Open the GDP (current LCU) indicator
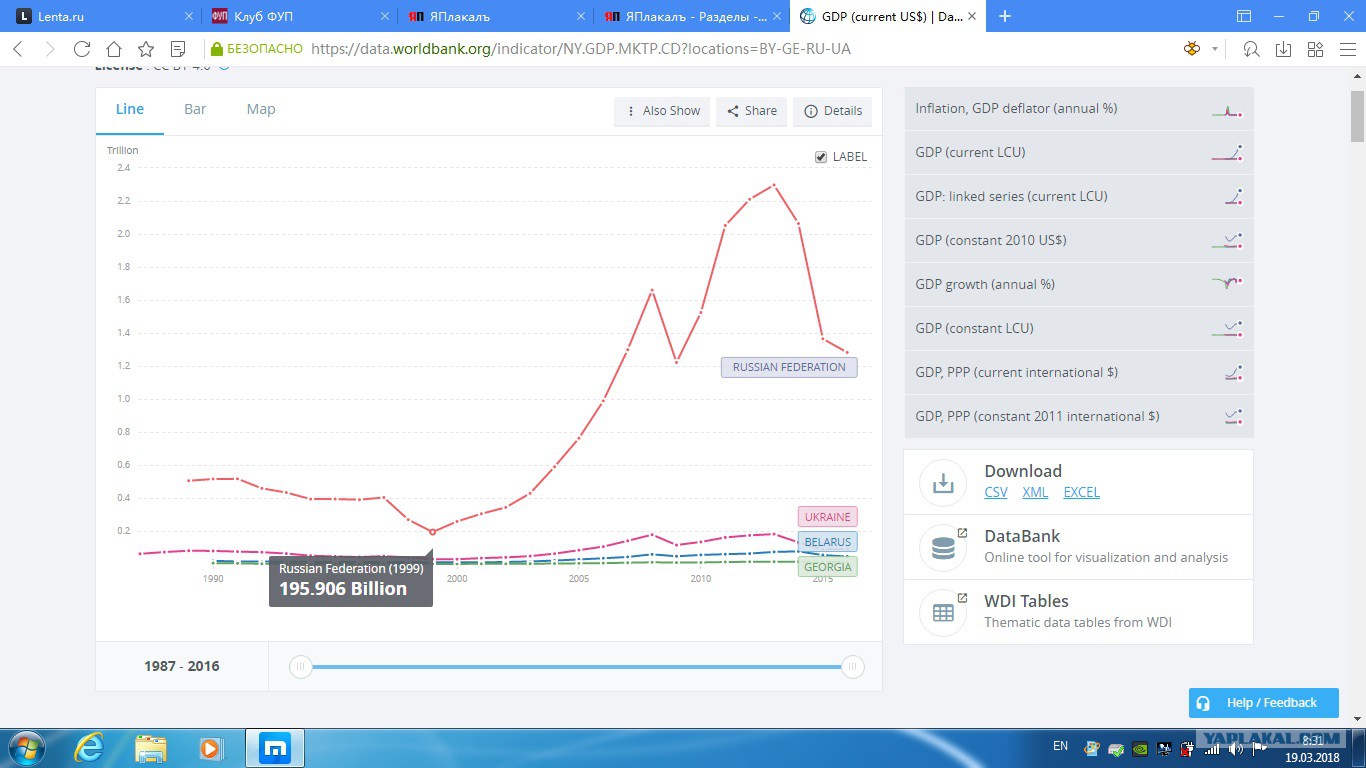The width and height of the screenshot is (1366, 768). (1079, 153)
